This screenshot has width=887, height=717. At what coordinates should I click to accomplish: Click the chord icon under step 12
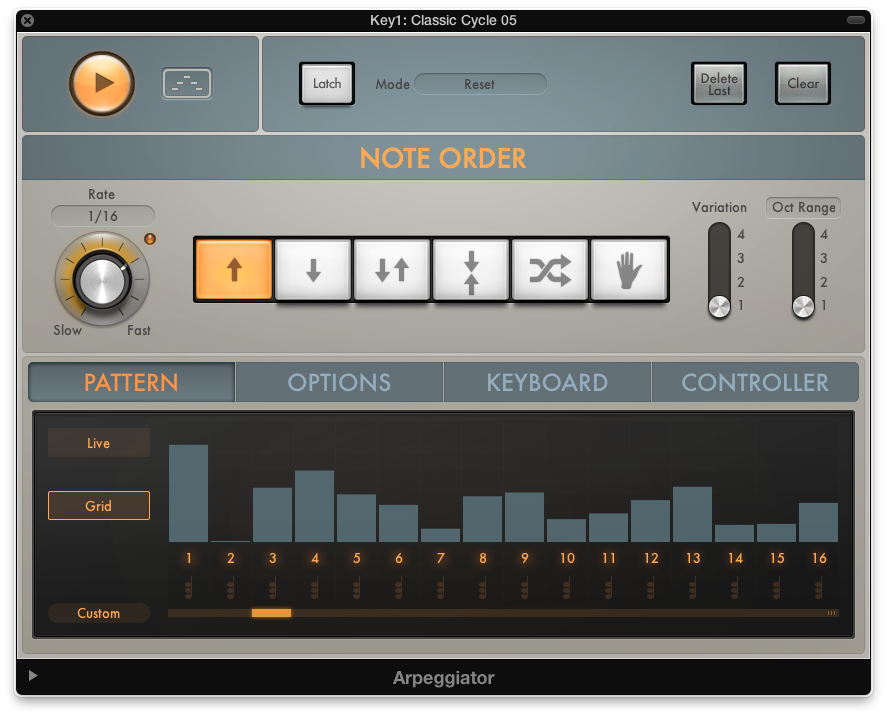(651, 589)
